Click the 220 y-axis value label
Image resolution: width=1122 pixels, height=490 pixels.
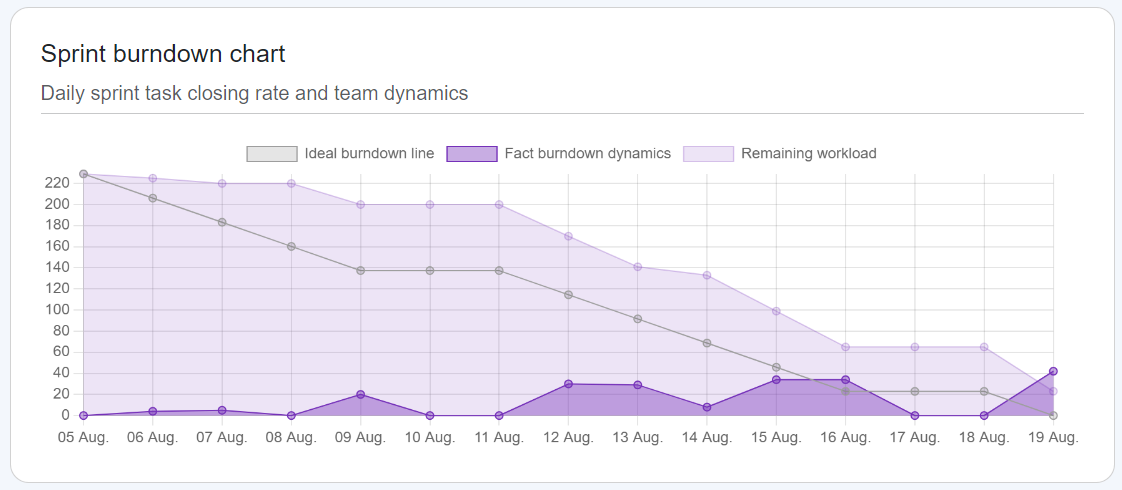56,183
